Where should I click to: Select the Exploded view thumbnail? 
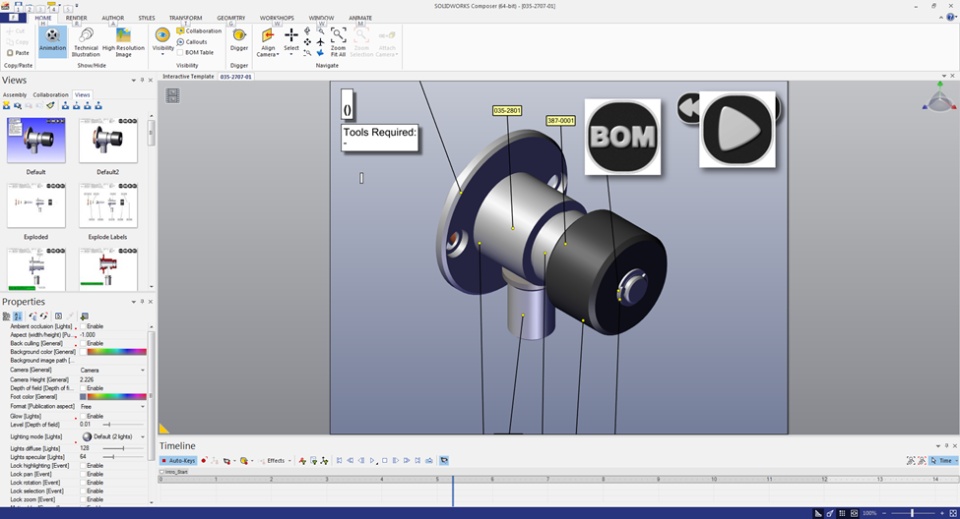36,205
